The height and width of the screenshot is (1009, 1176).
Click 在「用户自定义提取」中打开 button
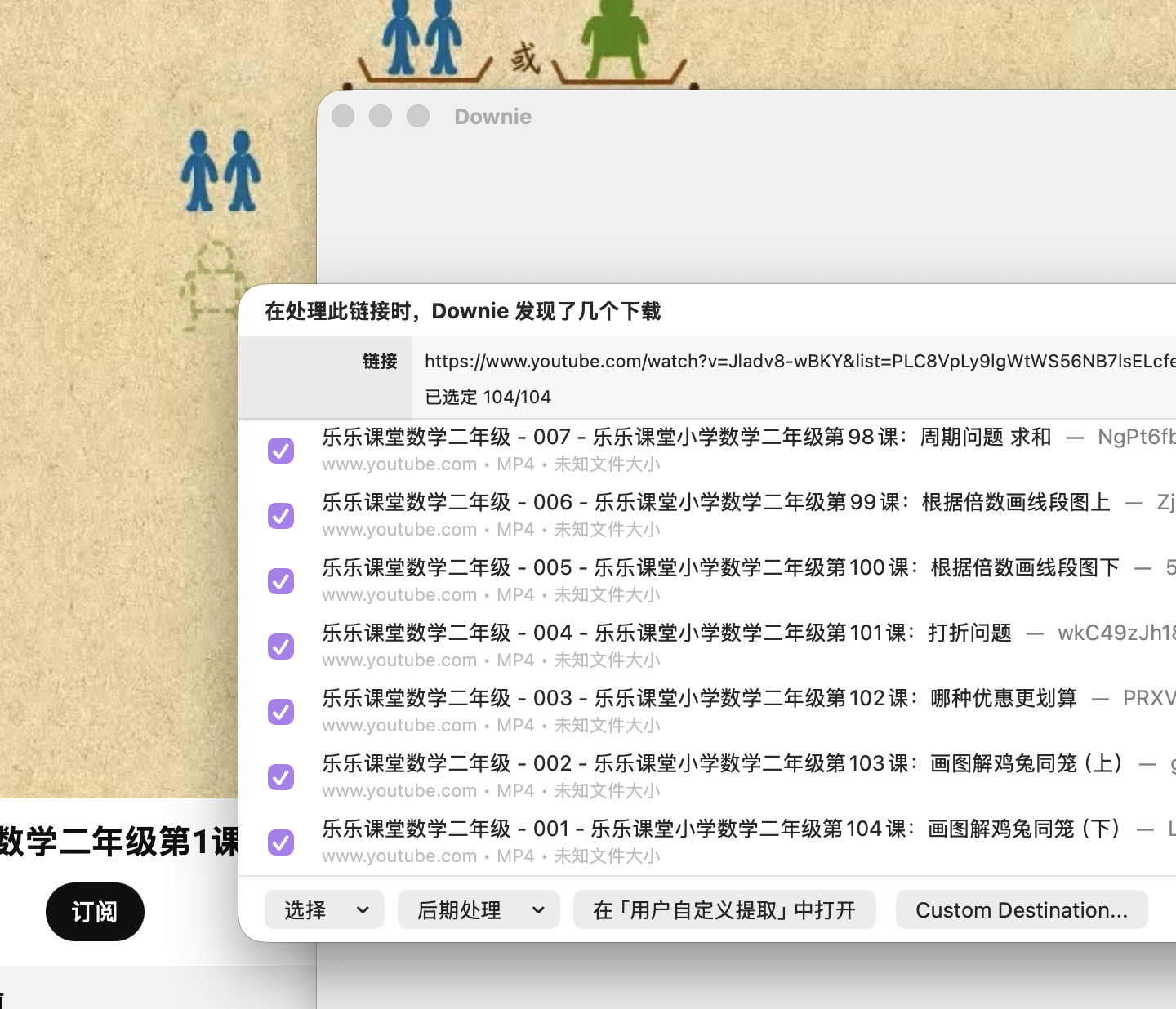(x=724, y=909)
